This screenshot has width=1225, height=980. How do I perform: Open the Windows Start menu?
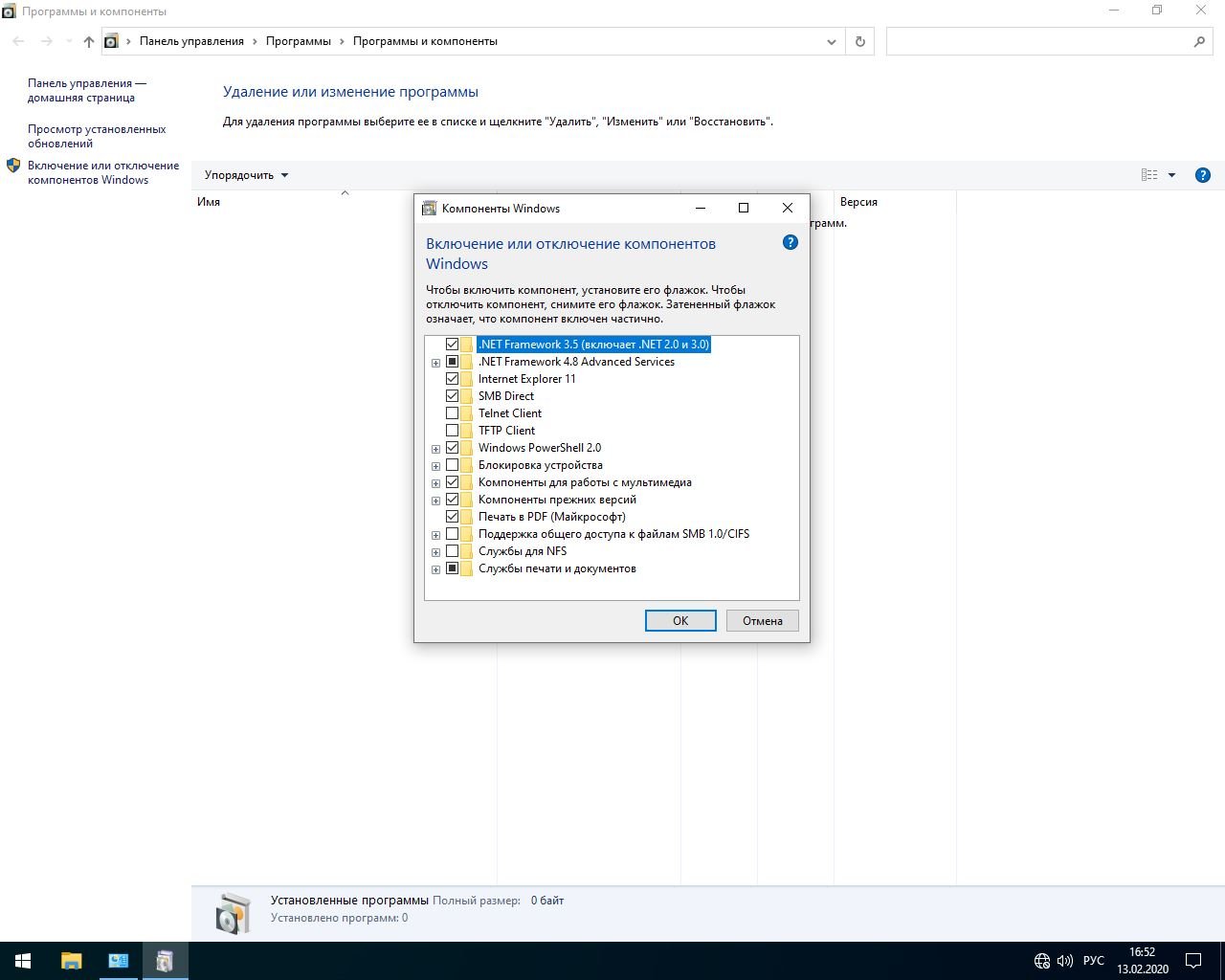(x=23, y=961)
